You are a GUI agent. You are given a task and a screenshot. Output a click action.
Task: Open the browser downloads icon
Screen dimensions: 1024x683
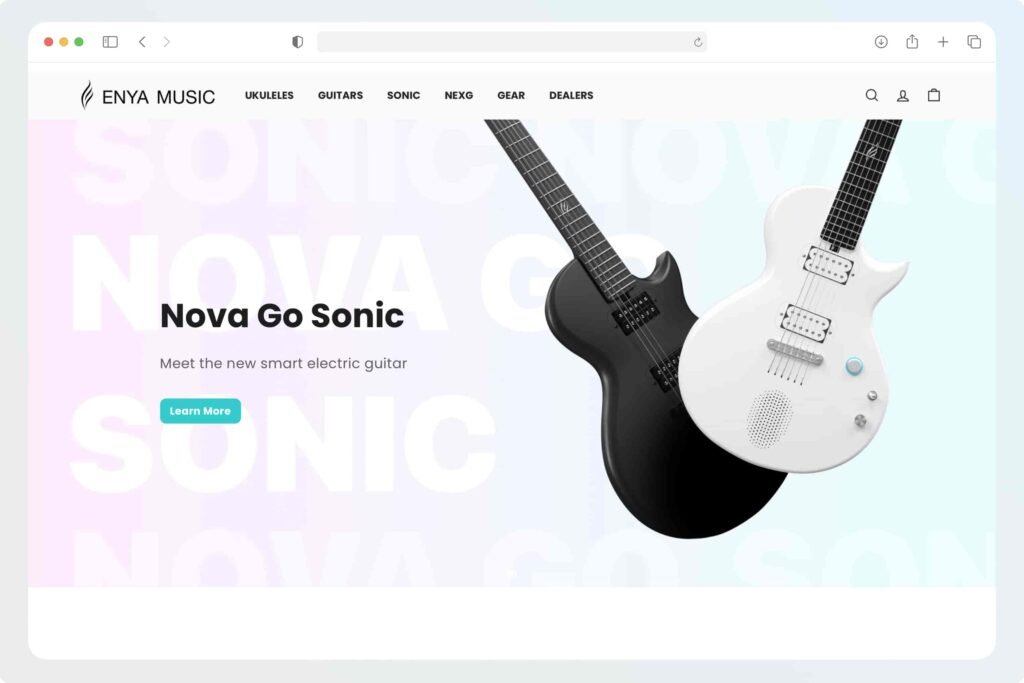click(x=881, y=42)
